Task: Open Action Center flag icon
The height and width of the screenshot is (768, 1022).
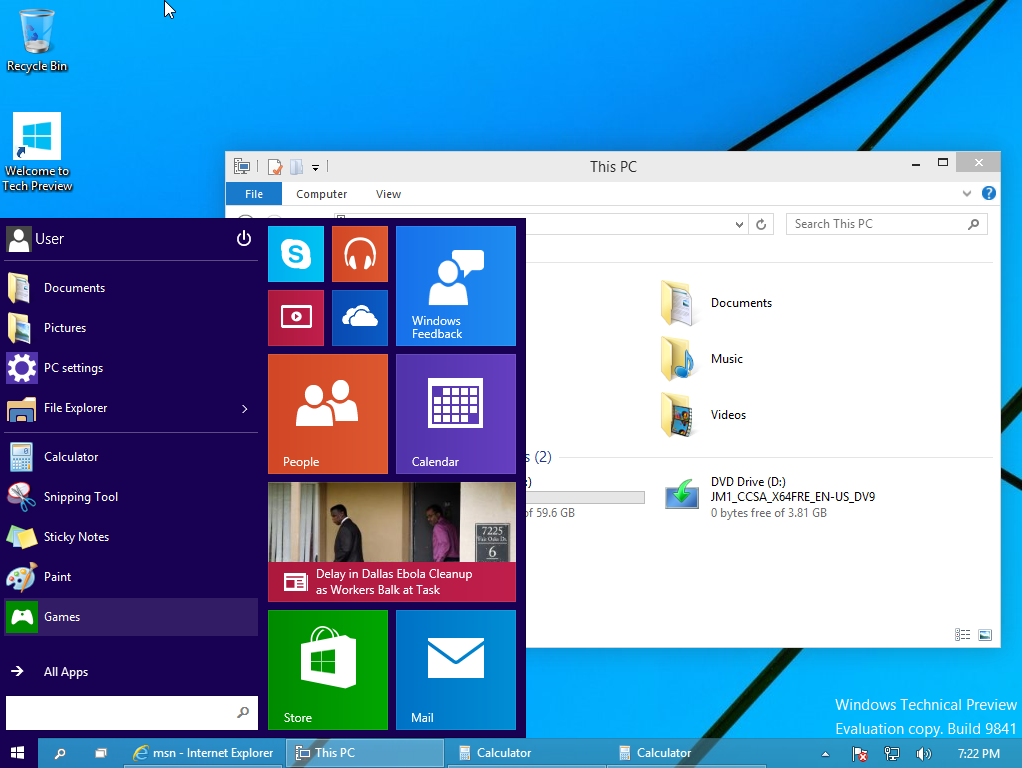Action: tap(860, 754)
